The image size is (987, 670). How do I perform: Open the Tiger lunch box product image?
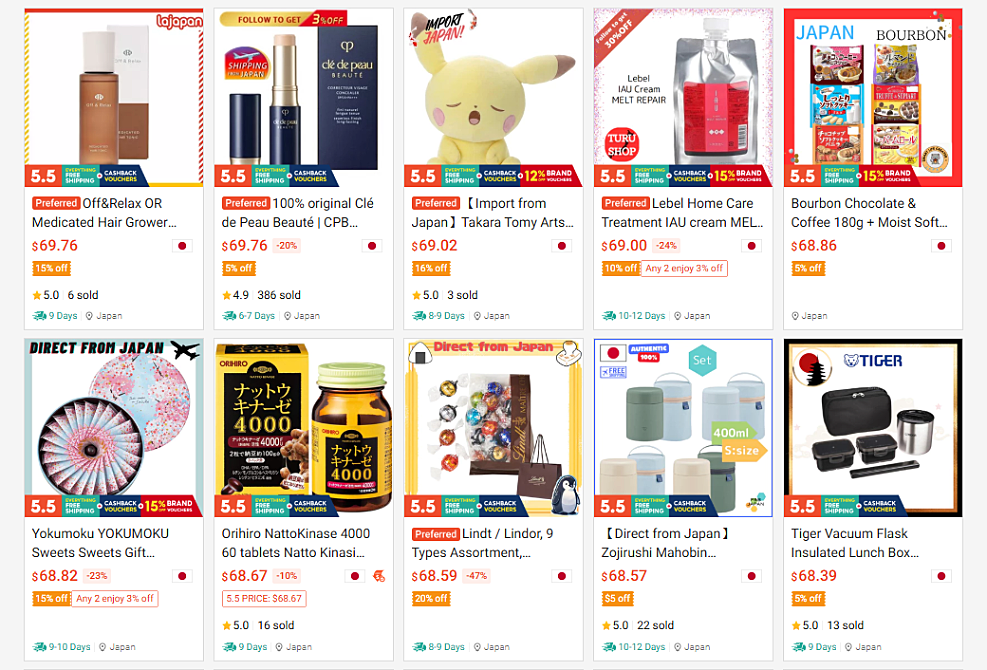pyautogui.click(x=873, y=428)
